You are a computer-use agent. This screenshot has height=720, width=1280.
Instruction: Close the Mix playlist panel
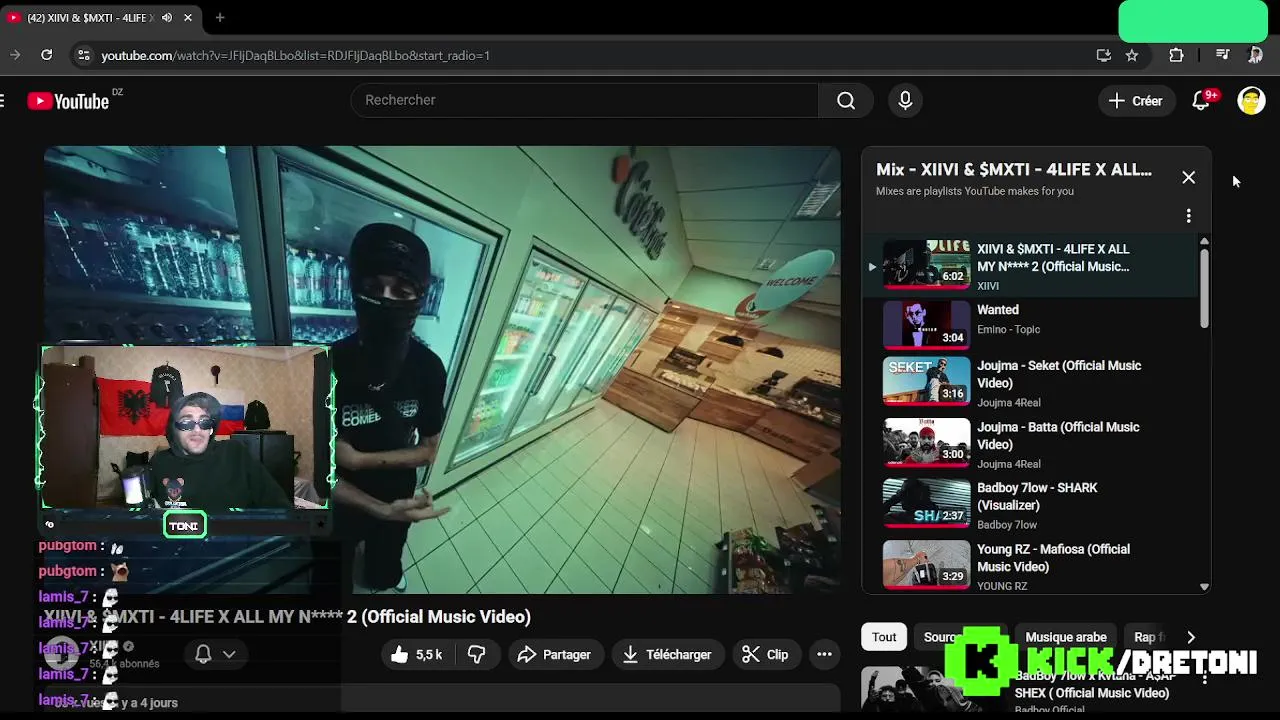1188,177
